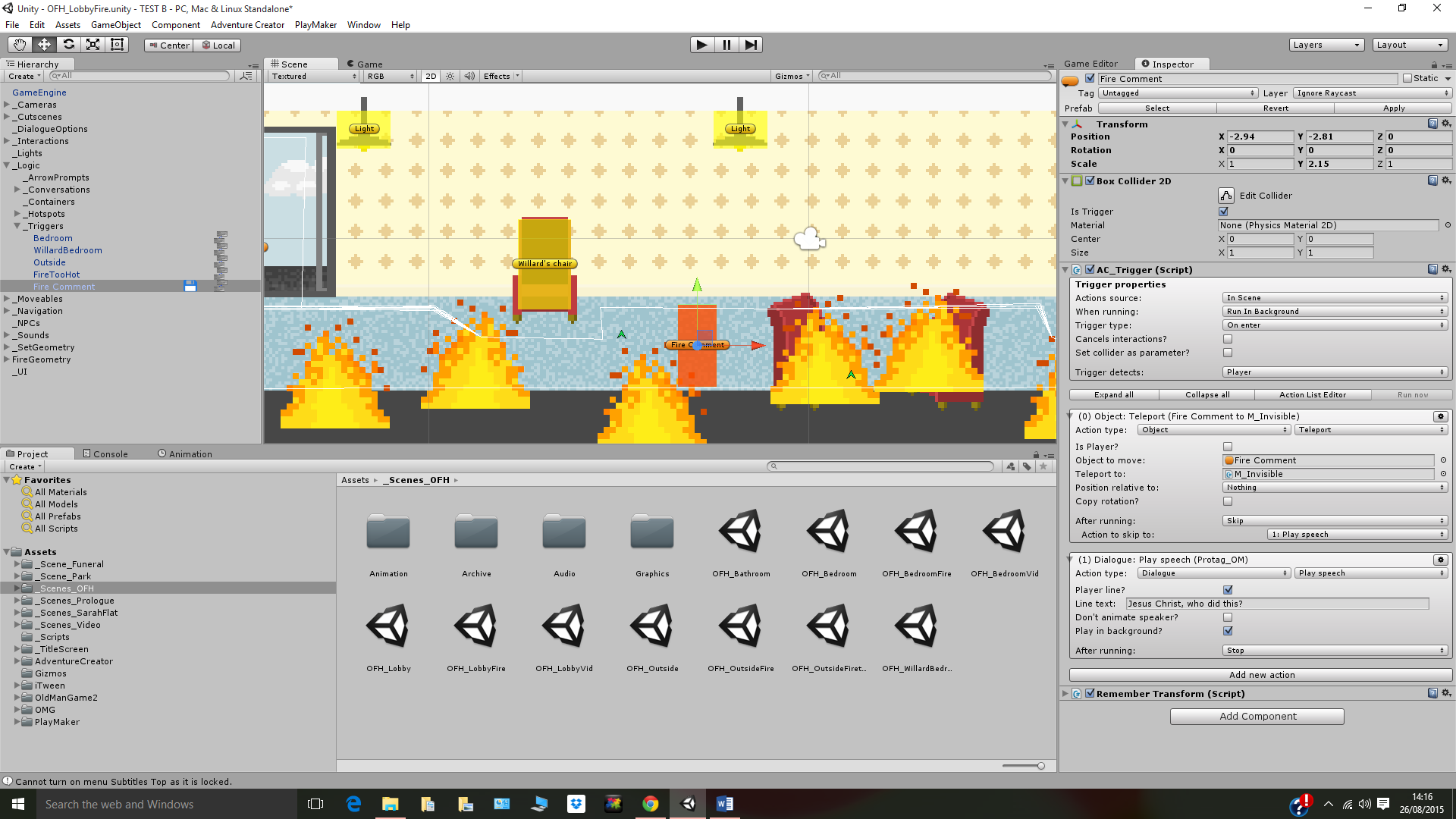Open the Layer dropdown Ignore Raycast
Image resolution: width=1456 pixels, height=819 pixels.
pyautogui.click(x=1372, y=93)
